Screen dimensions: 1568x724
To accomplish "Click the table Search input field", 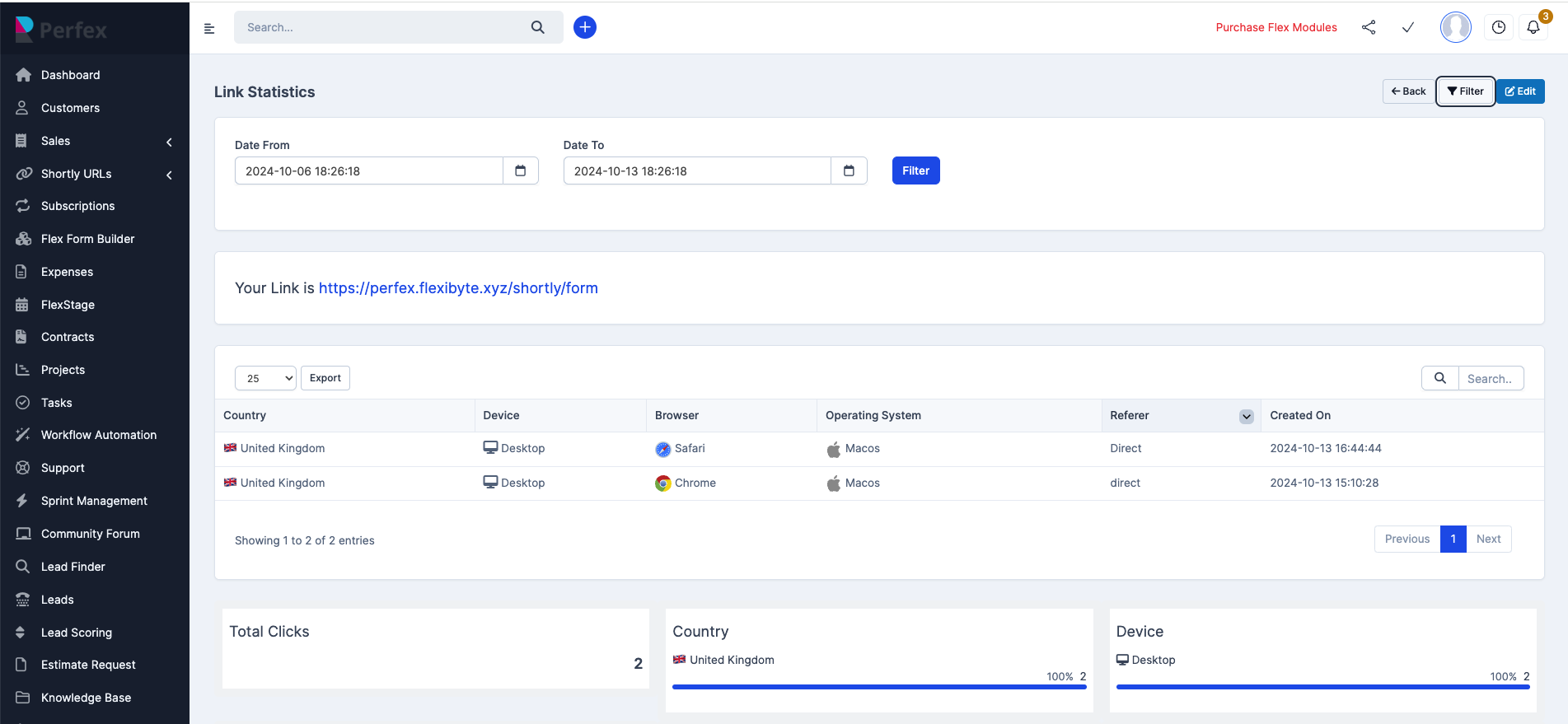I will coord(1490,378).
